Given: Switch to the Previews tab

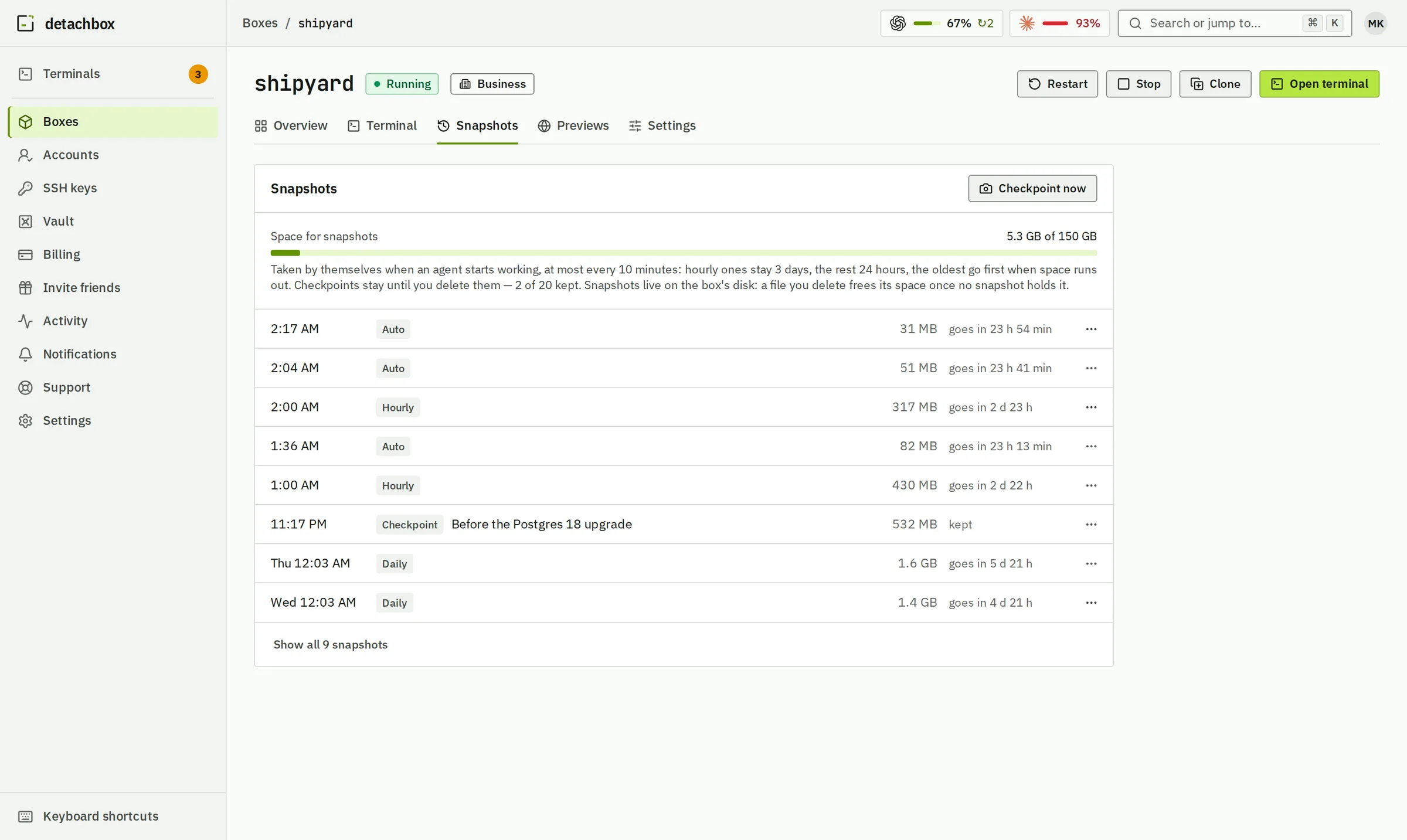Looking at the screenshot, I should coord(573,126).
